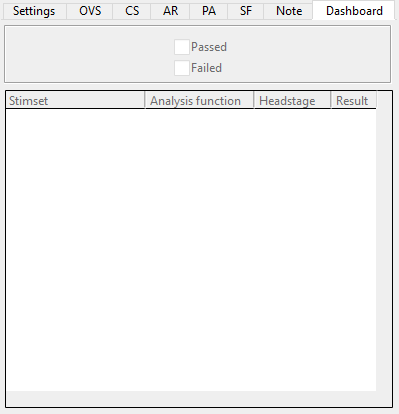The image size is (399, 414).
Task: Open the OVS tab
Action: point(90,11)
